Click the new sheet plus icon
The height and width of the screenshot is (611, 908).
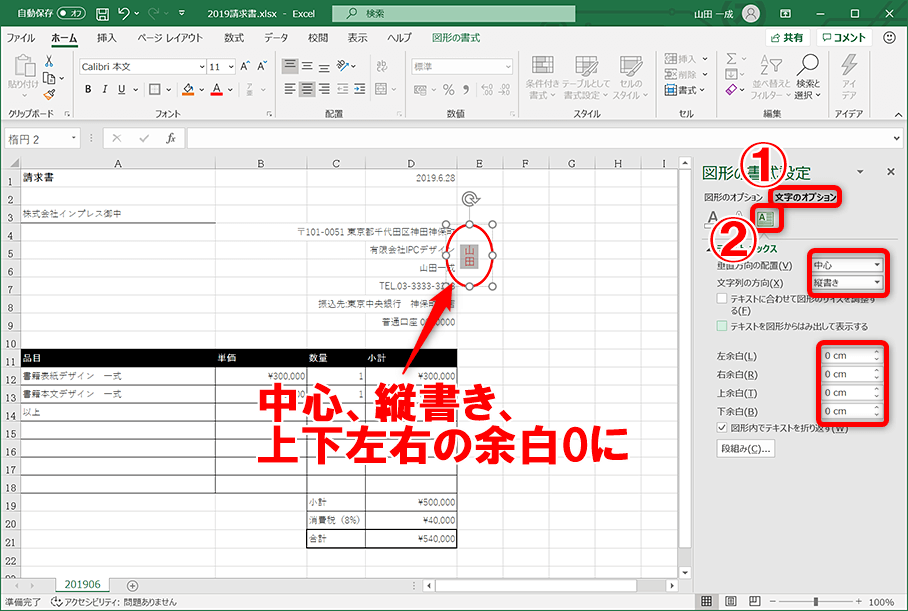(x=132, y=586)
